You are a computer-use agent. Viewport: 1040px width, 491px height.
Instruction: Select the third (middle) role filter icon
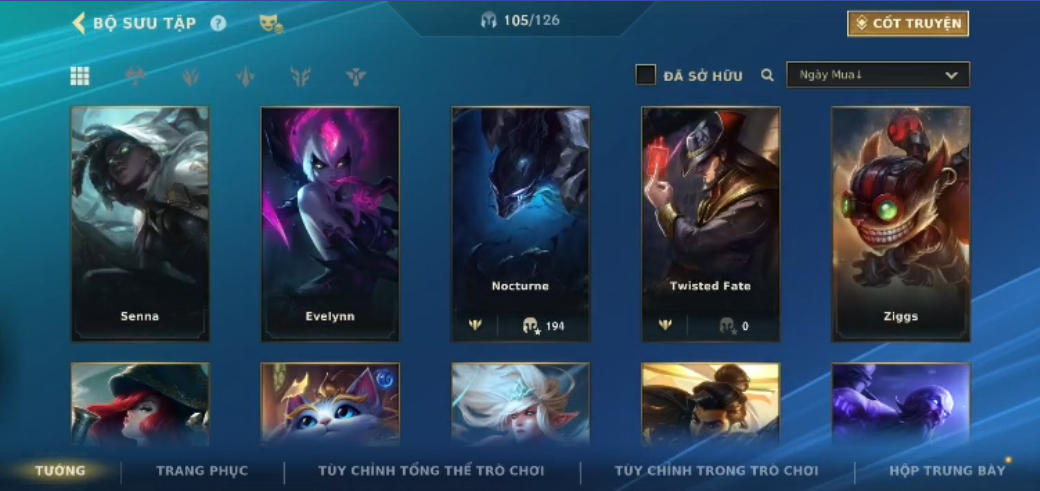tap(245, 77)
